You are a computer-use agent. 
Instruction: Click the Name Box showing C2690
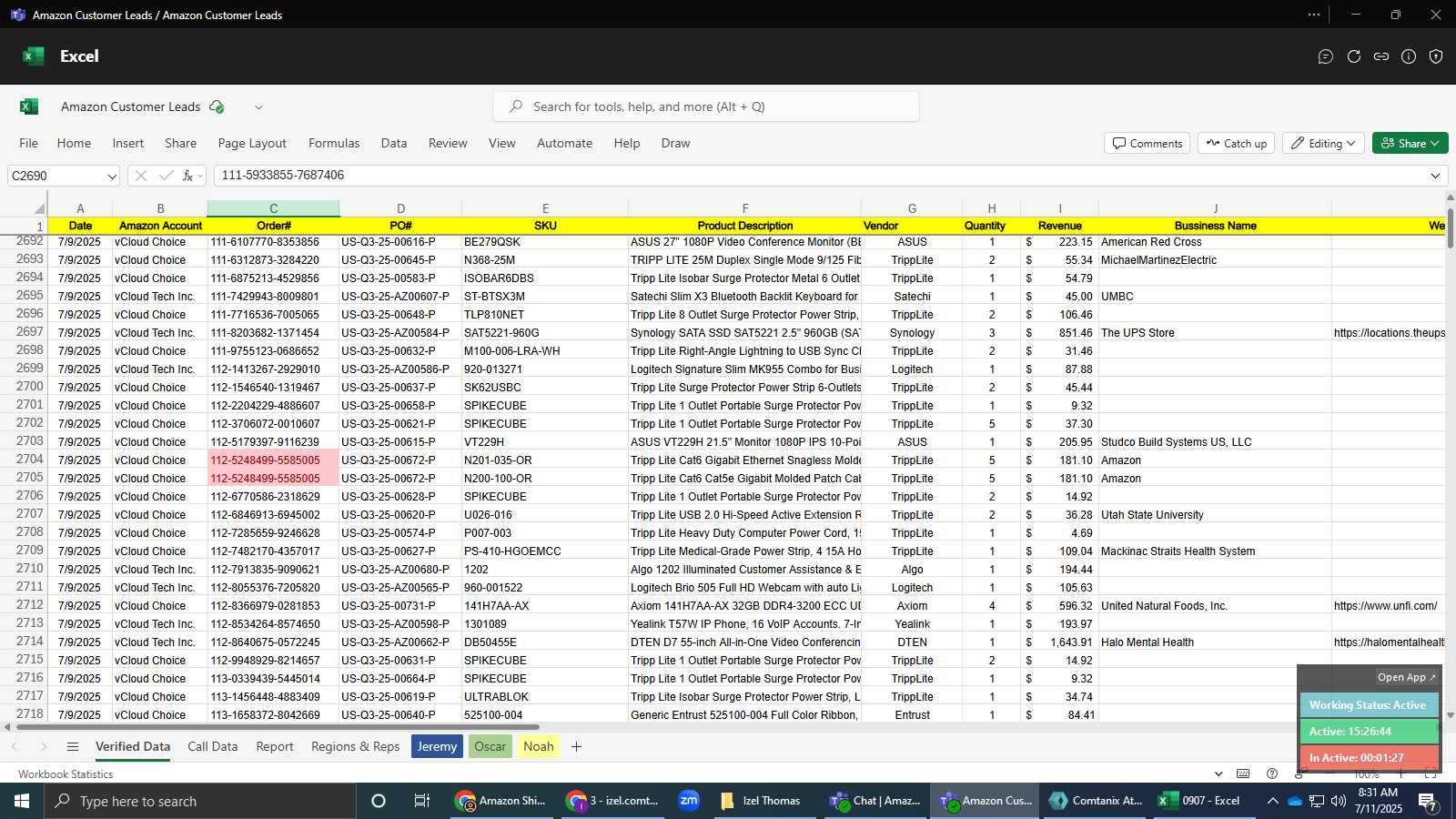tap(55, 176)
